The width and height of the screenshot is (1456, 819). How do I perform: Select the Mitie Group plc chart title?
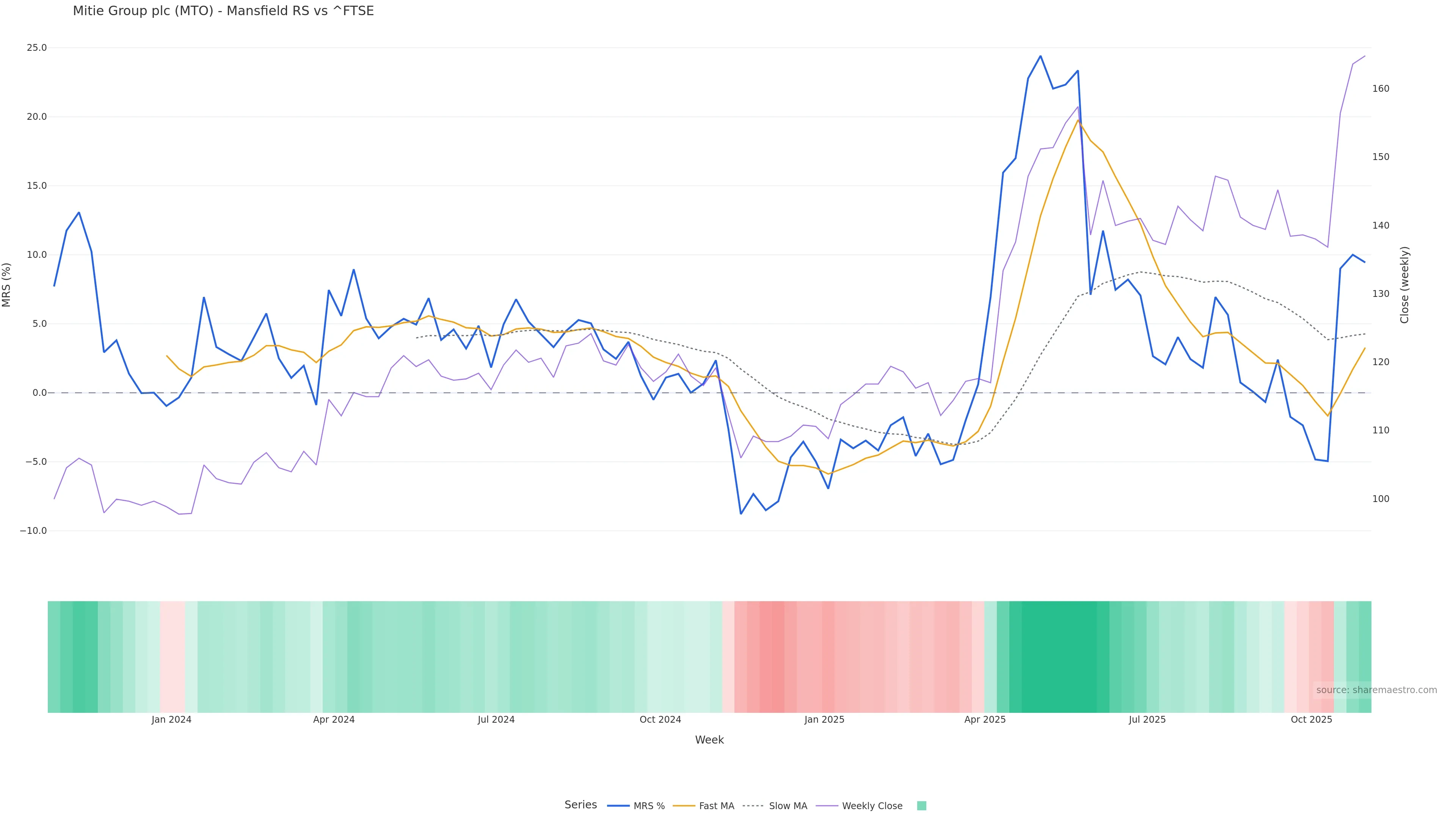tap(223, 11)
